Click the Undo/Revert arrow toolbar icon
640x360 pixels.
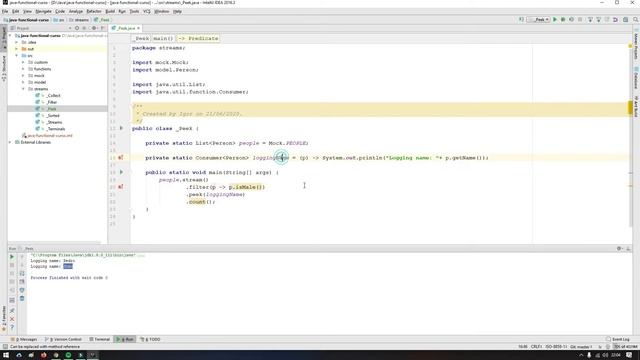click(x=615, y=20)
